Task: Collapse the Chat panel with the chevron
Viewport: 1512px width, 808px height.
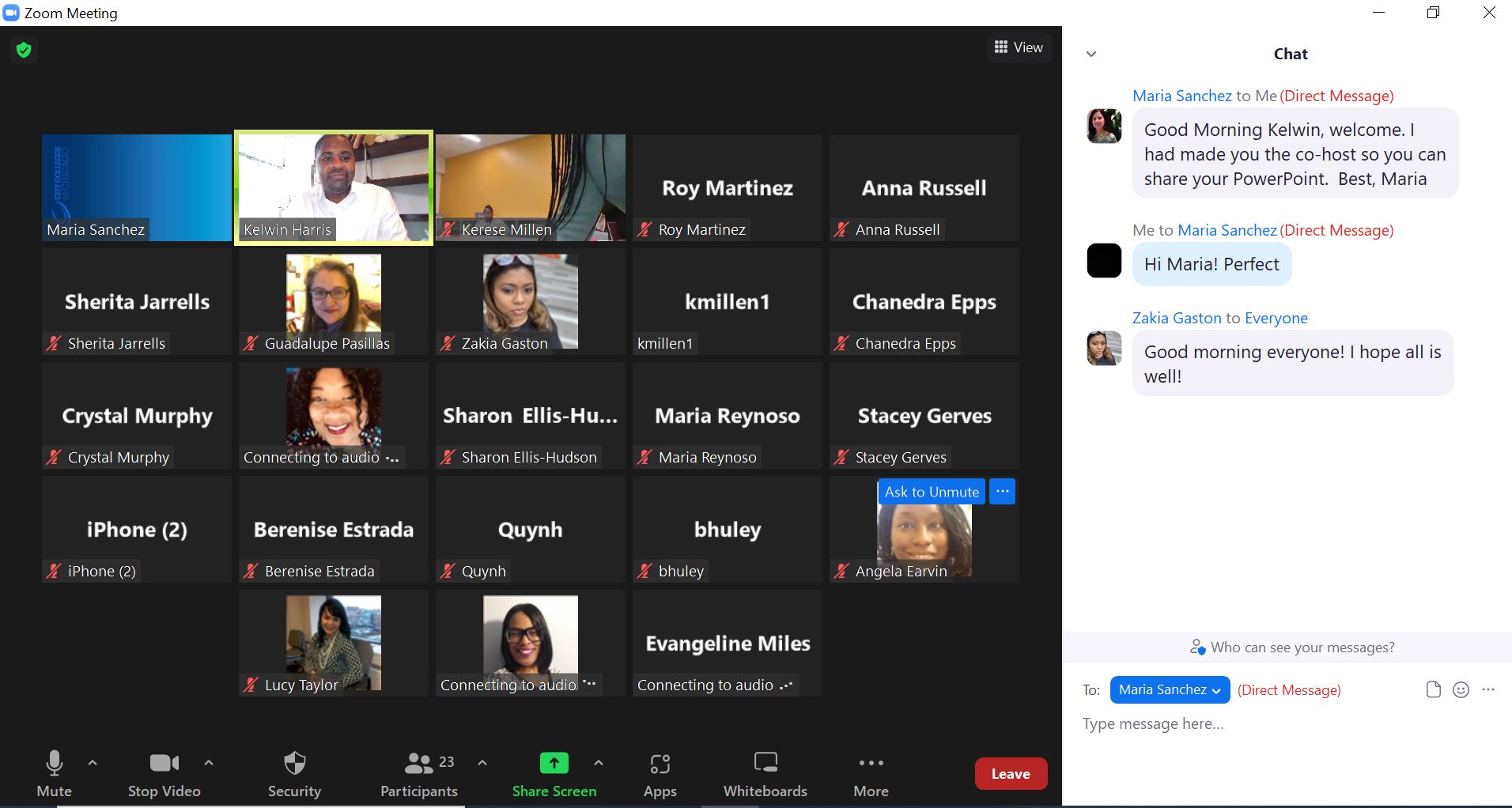Action: pos(1091,55)
